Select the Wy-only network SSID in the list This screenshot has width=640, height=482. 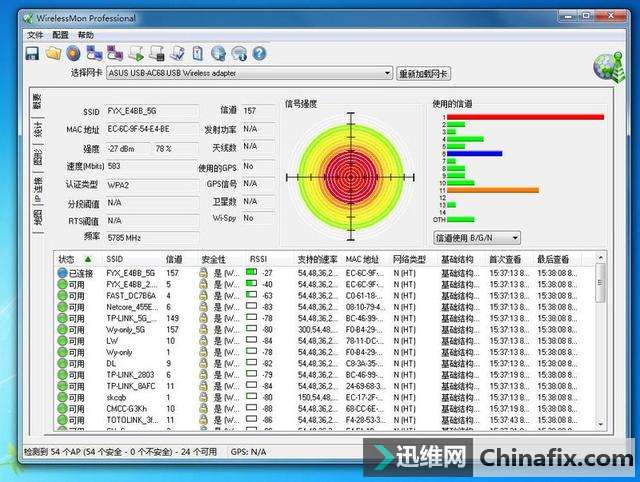point(119,352)
